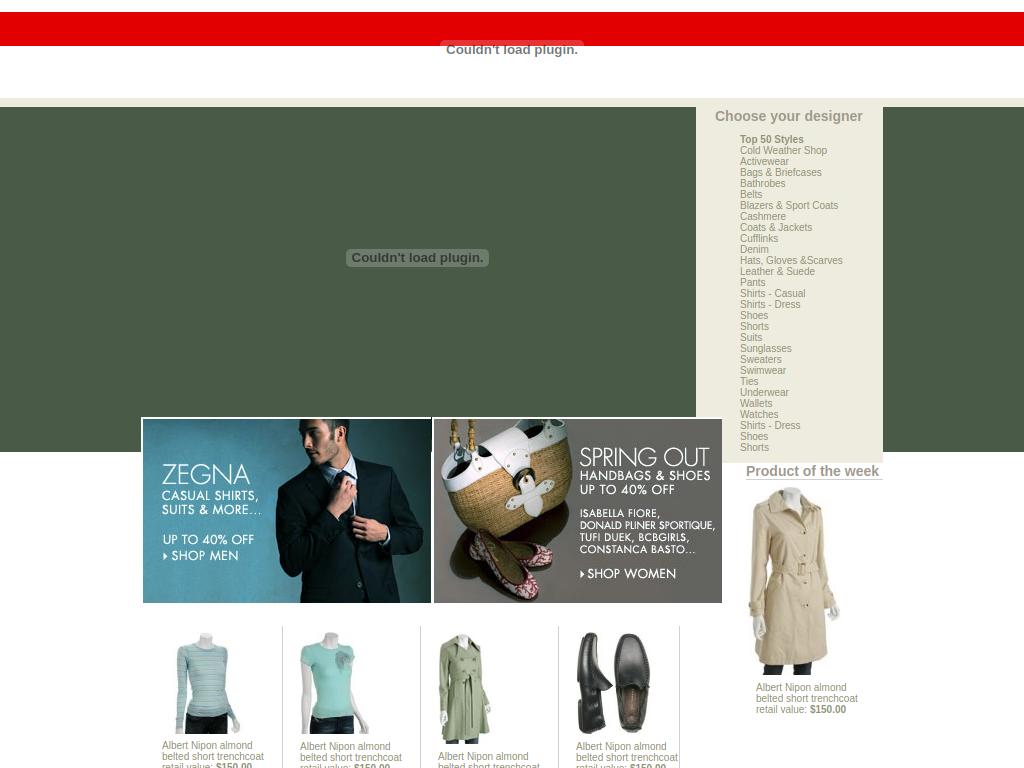
Task: Click the Pants category link
Action: tap(752, 282)
